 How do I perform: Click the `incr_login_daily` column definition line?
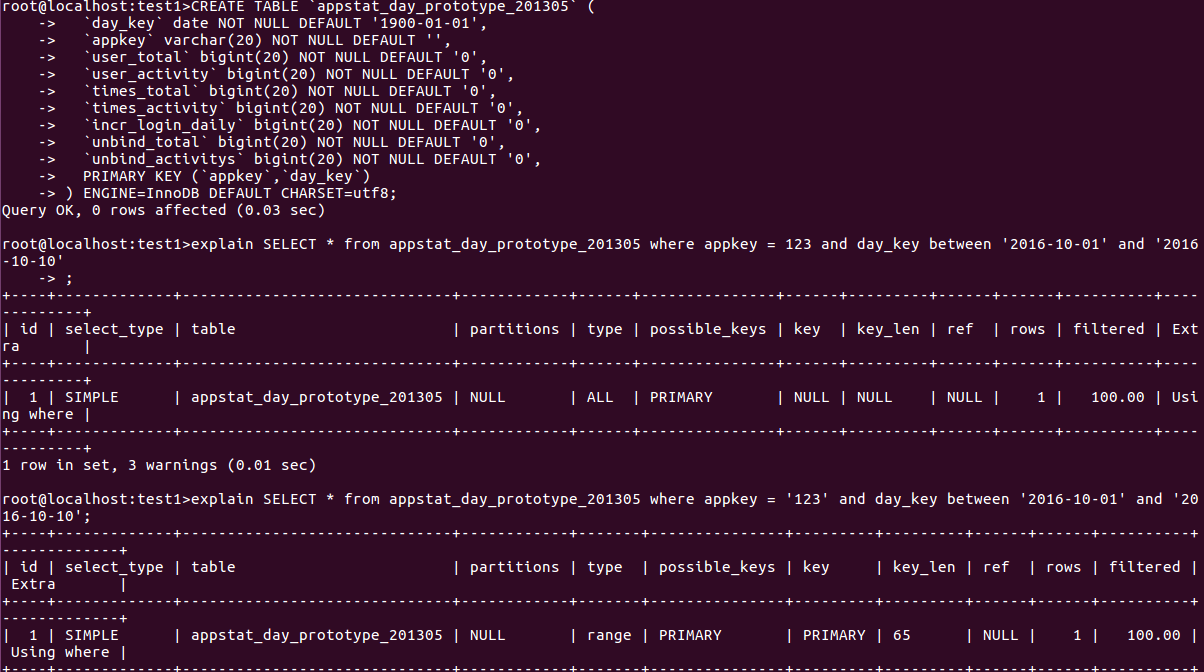[312, 125]
